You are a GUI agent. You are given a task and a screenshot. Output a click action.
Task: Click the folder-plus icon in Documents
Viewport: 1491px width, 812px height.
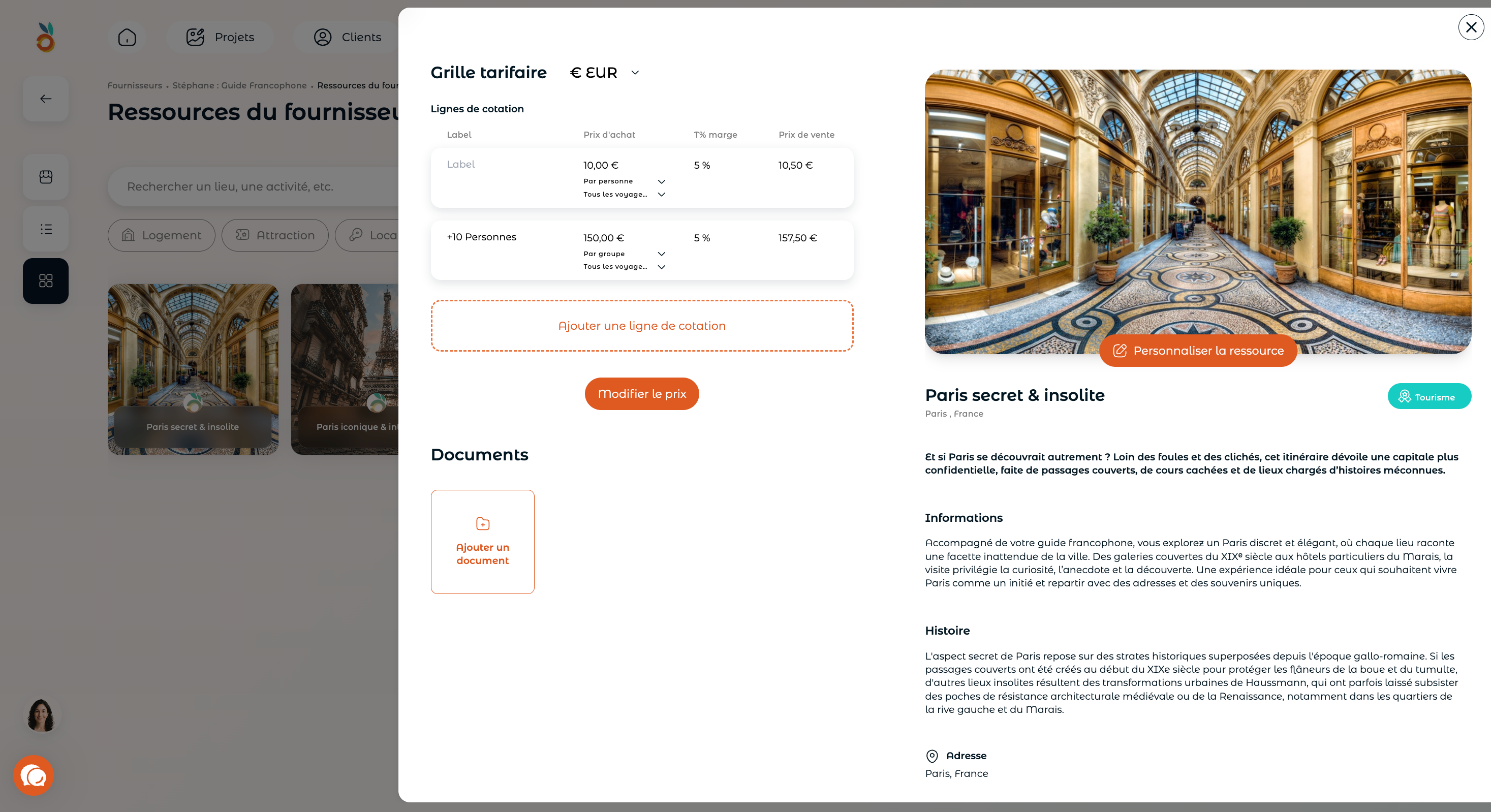point(483,524)
